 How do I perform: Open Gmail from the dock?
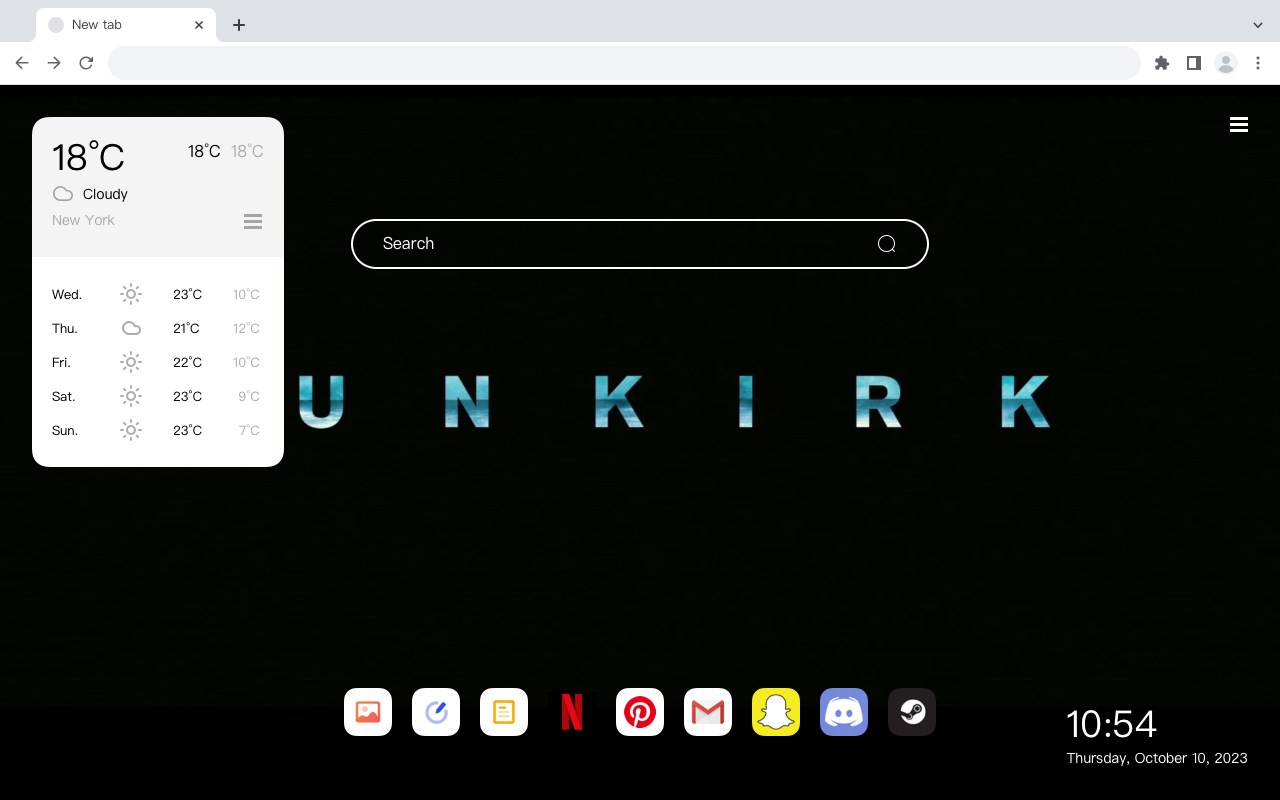click(708, 712)
